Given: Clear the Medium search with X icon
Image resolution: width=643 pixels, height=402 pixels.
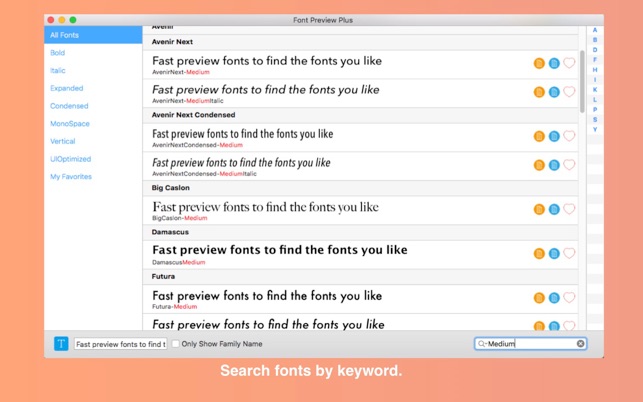Looking at the screenshot, I should pyautogui.click(x=580, y=344).
